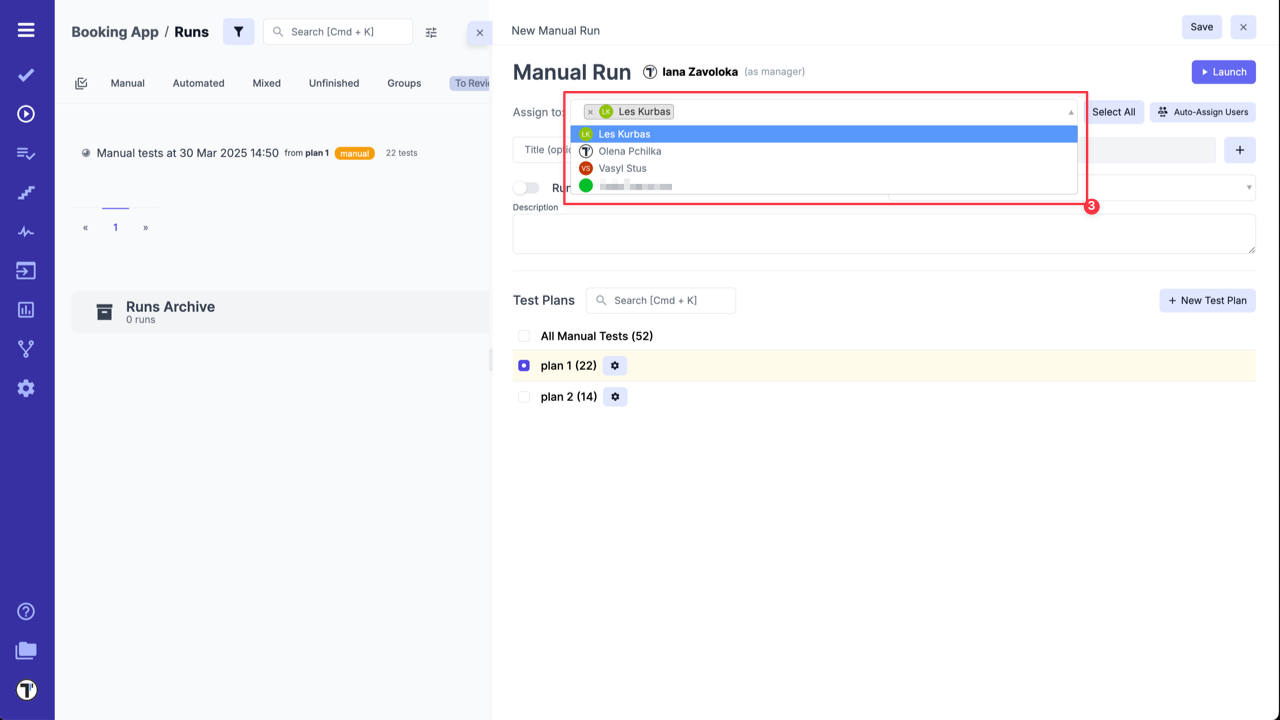Open plan 1 settings gear

pyautogui.click(x=615, y=366)
